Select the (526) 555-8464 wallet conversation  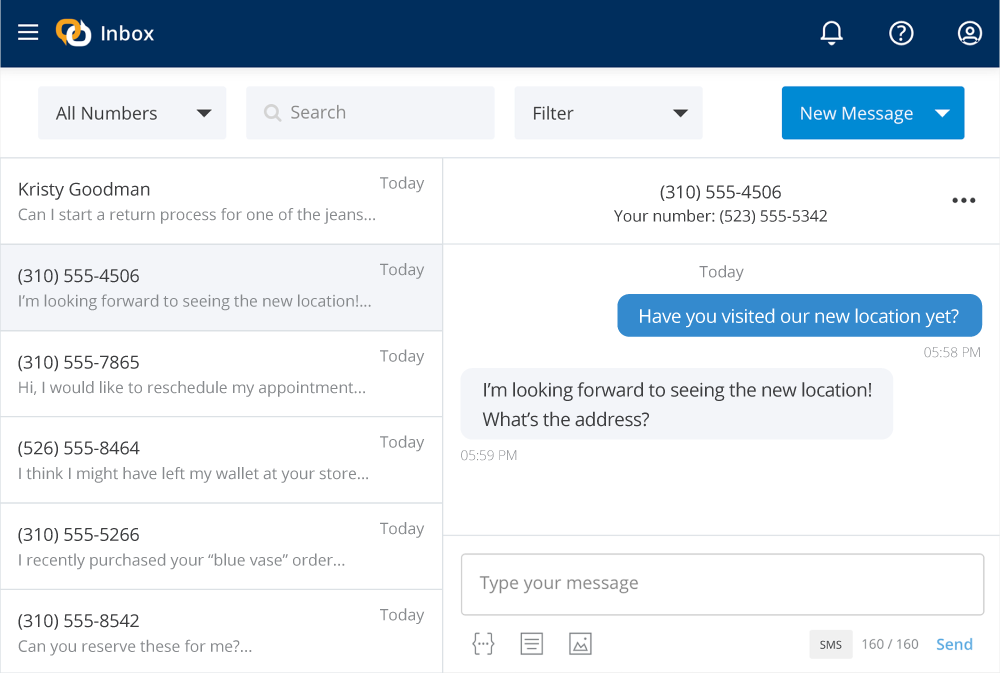coord(221,460)
